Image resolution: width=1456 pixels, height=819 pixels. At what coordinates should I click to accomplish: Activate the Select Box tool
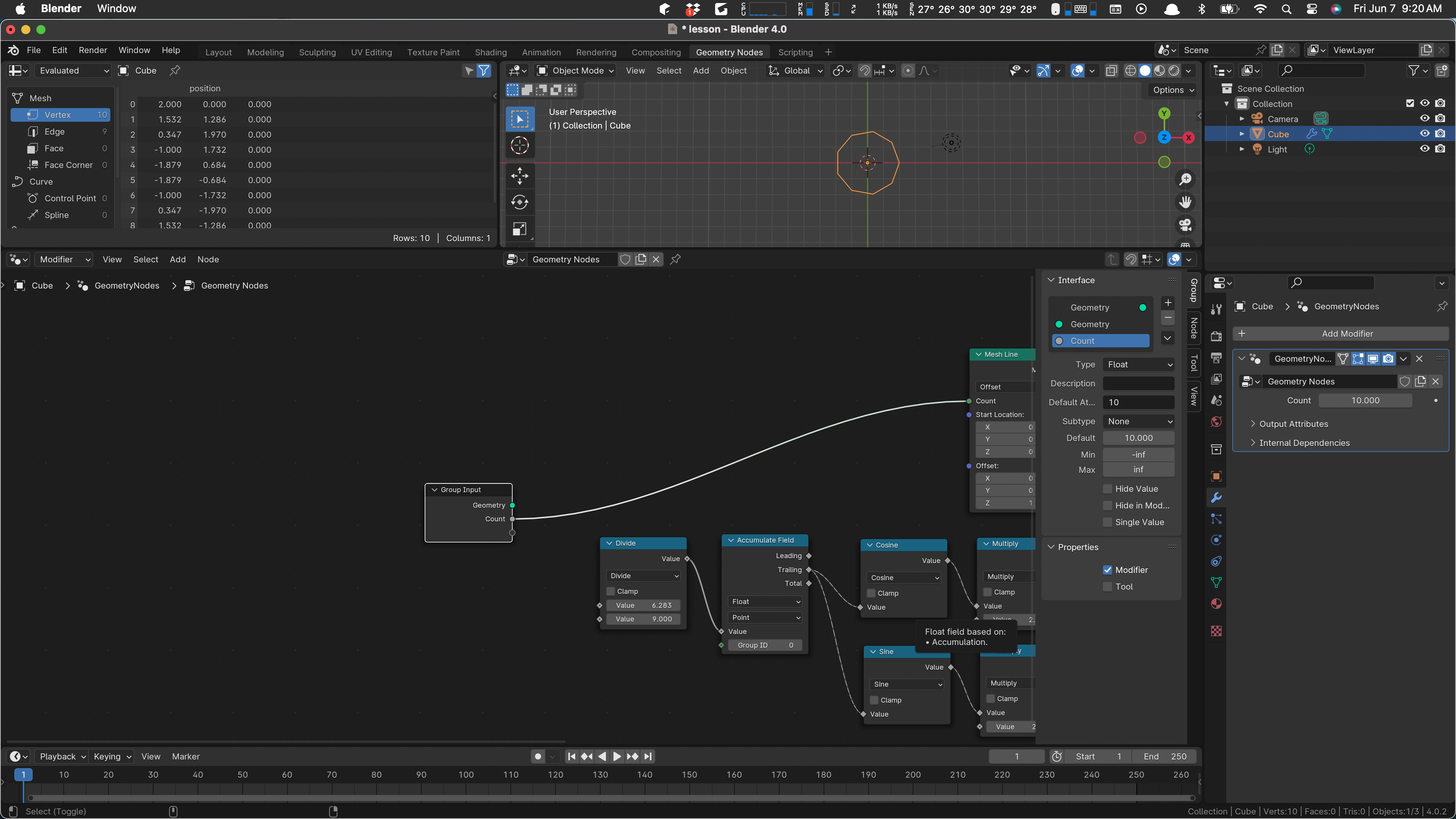click(519, 119)
